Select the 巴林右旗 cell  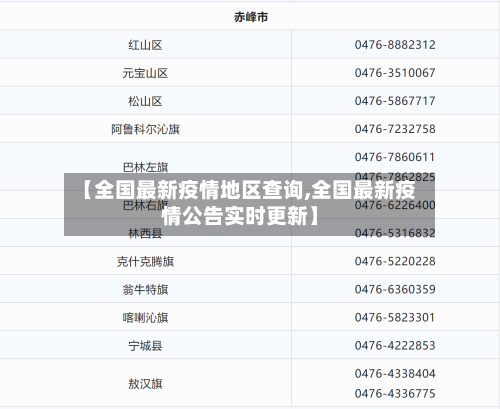pyautogui.click(x=145, y=205)
